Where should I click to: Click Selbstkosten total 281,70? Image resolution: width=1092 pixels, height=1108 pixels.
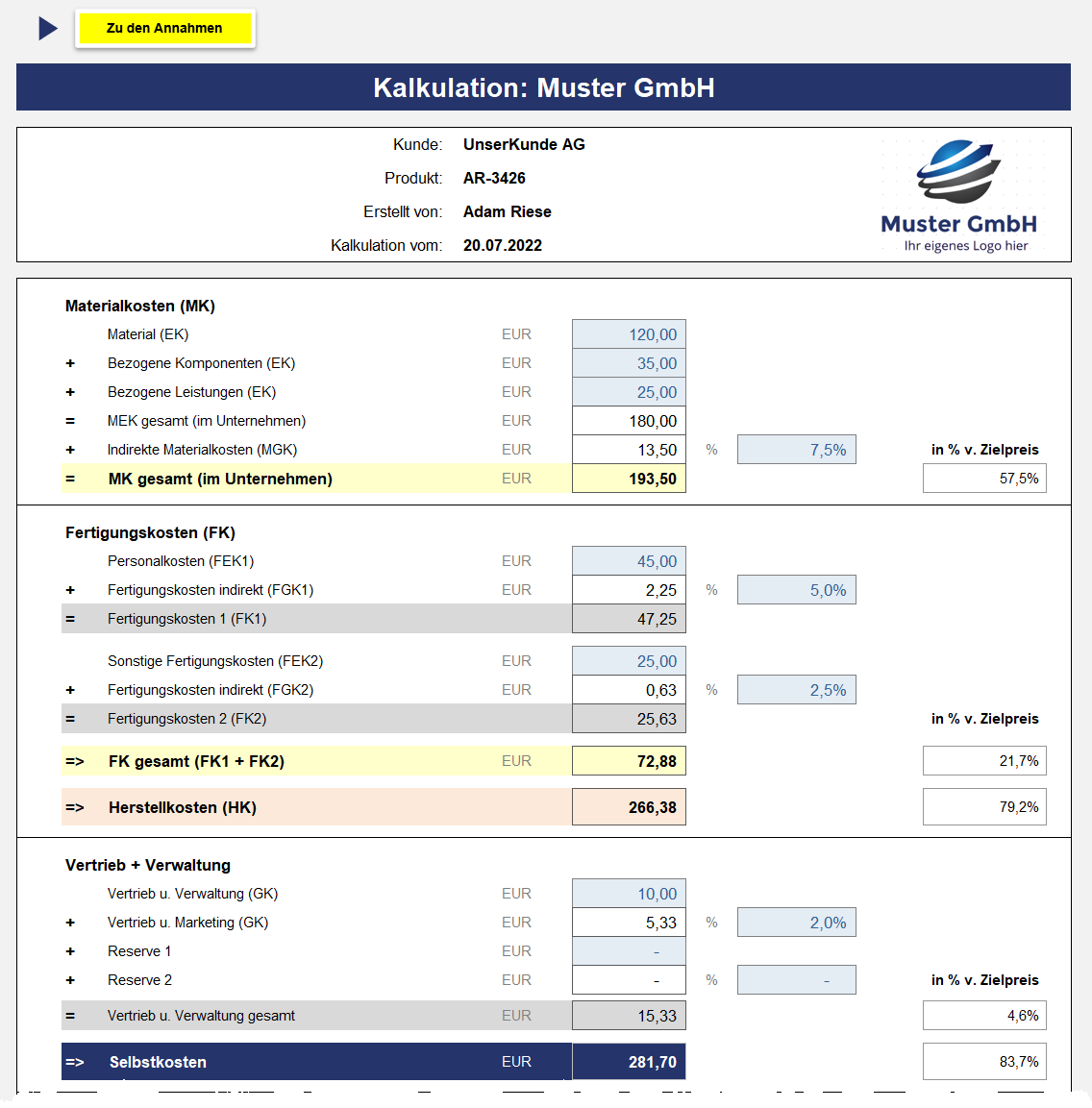[629, 1061]
